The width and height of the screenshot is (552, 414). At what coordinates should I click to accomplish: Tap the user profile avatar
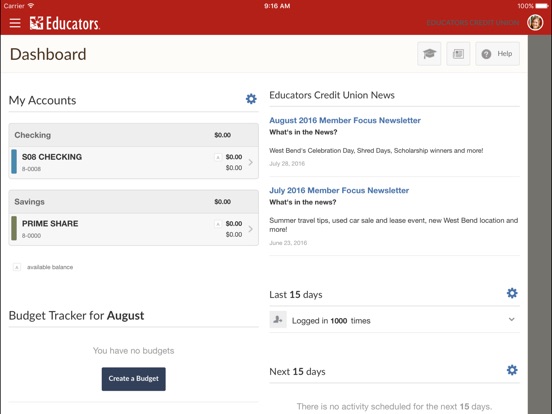[x=535, y=23]
